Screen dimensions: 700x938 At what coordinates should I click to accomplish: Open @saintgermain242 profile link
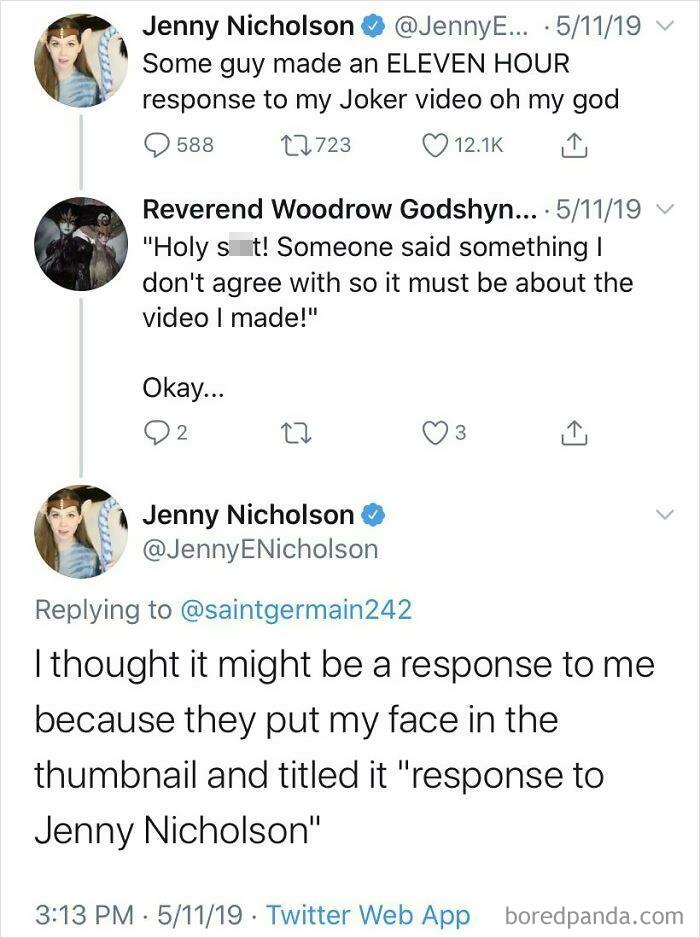pos(296,610)
